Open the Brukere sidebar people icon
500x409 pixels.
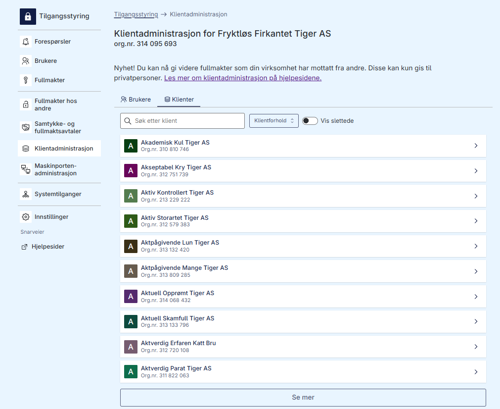[x=26, y=61]
